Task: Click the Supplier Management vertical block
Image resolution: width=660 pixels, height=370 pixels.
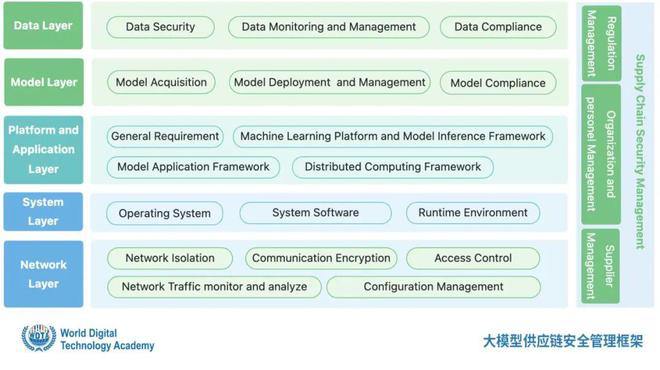Action: pyautogui.click(x=601, y=266)
